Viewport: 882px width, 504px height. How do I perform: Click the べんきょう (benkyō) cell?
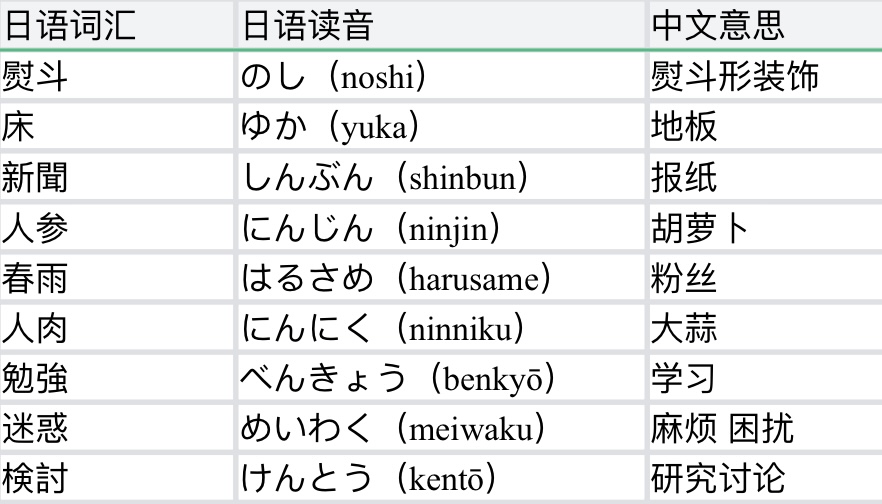coord(399,379)
